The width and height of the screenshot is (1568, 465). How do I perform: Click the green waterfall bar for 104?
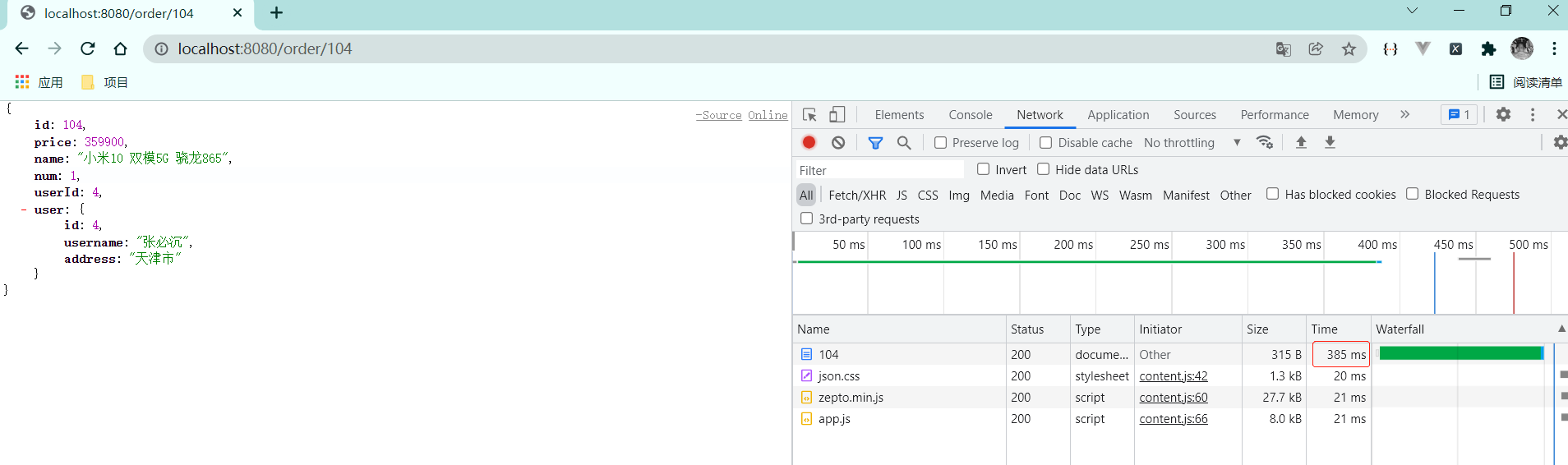pyautogui.click(x=1461, y=353)
